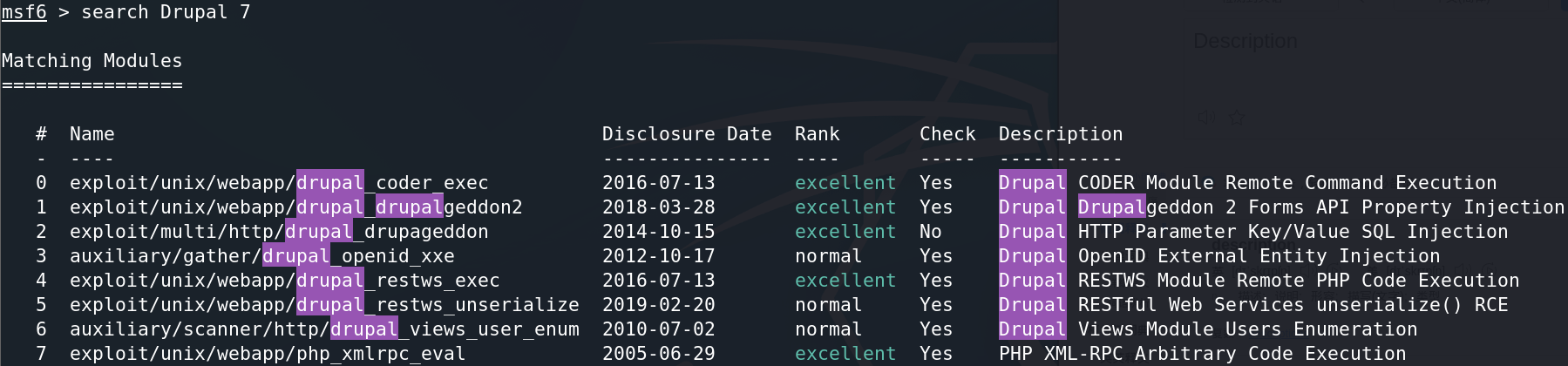The image size is (1568, 366).
Task: Click the msf6 prompt text
Action: tap(24, 12)
